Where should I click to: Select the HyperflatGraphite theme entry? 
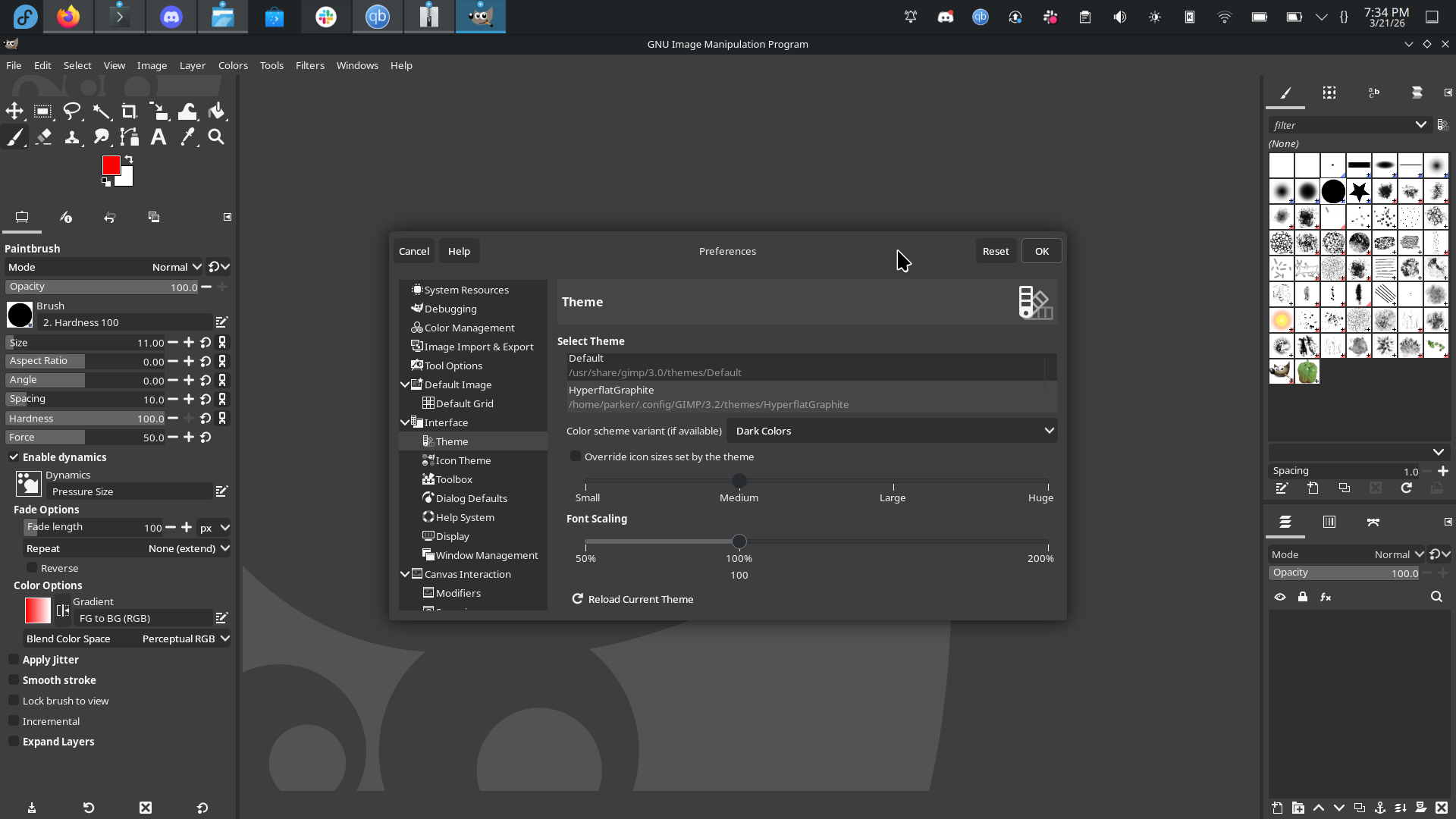708,397
